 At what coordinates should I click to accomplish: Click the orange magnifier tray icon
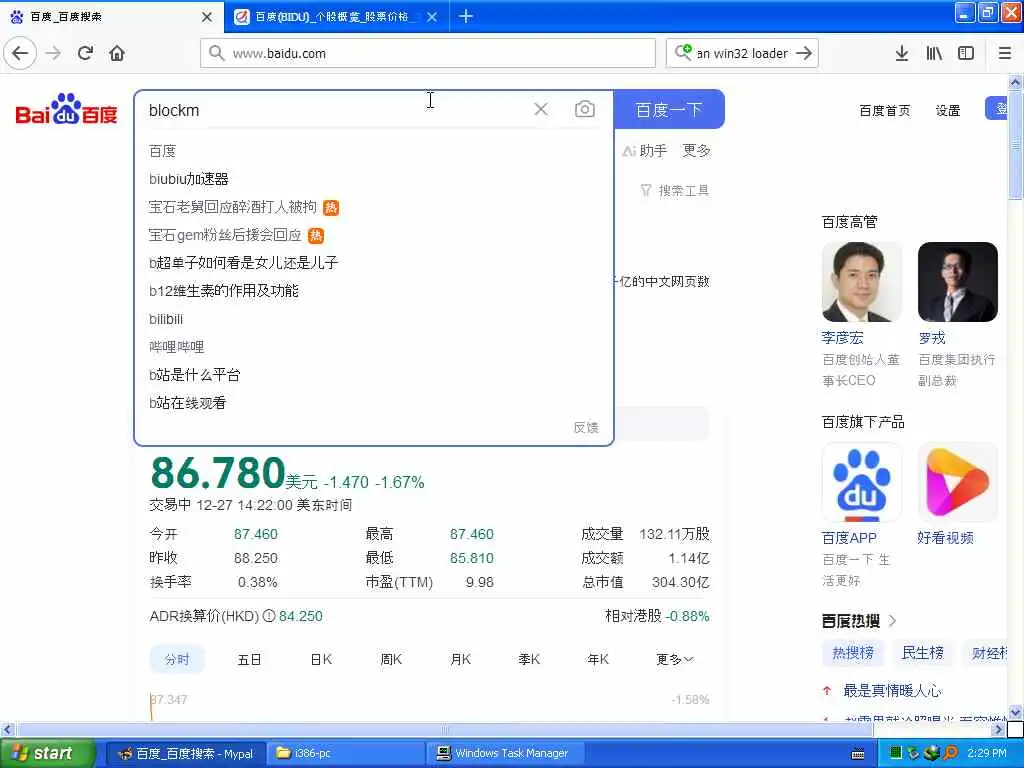951,753
